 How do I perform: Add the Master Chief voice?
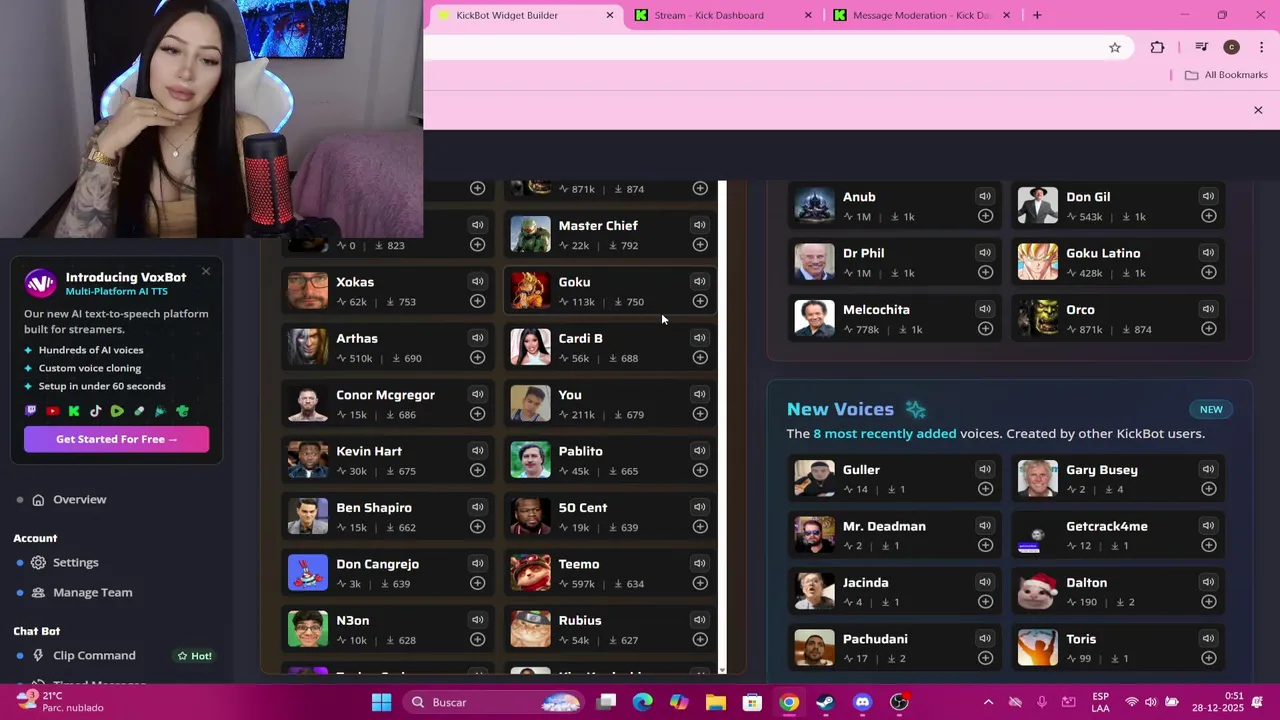click(700, 245)
